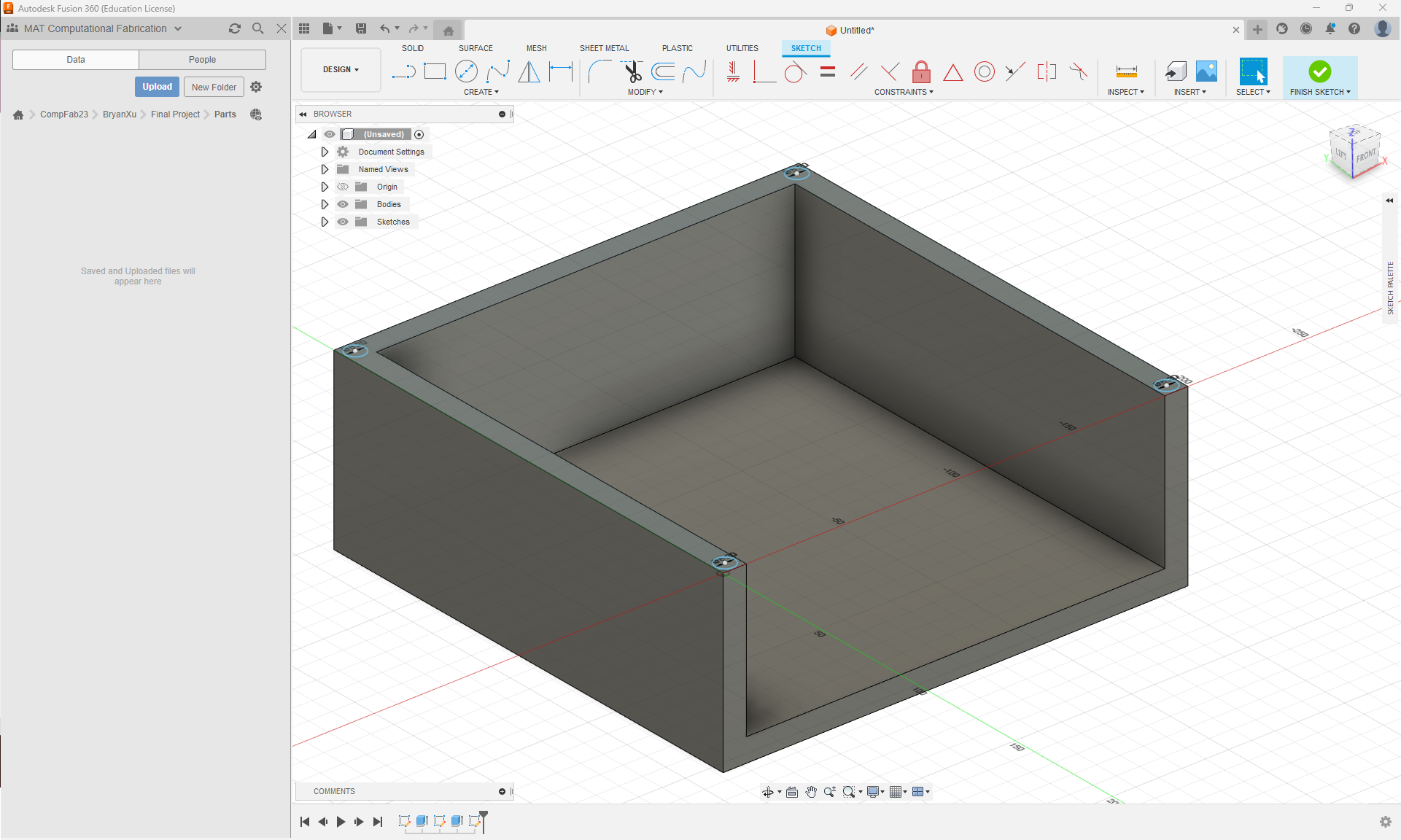Show the hidden Origin folder
The width and height of the screenshot is (1401, 840).
click(x=343, y=187)
